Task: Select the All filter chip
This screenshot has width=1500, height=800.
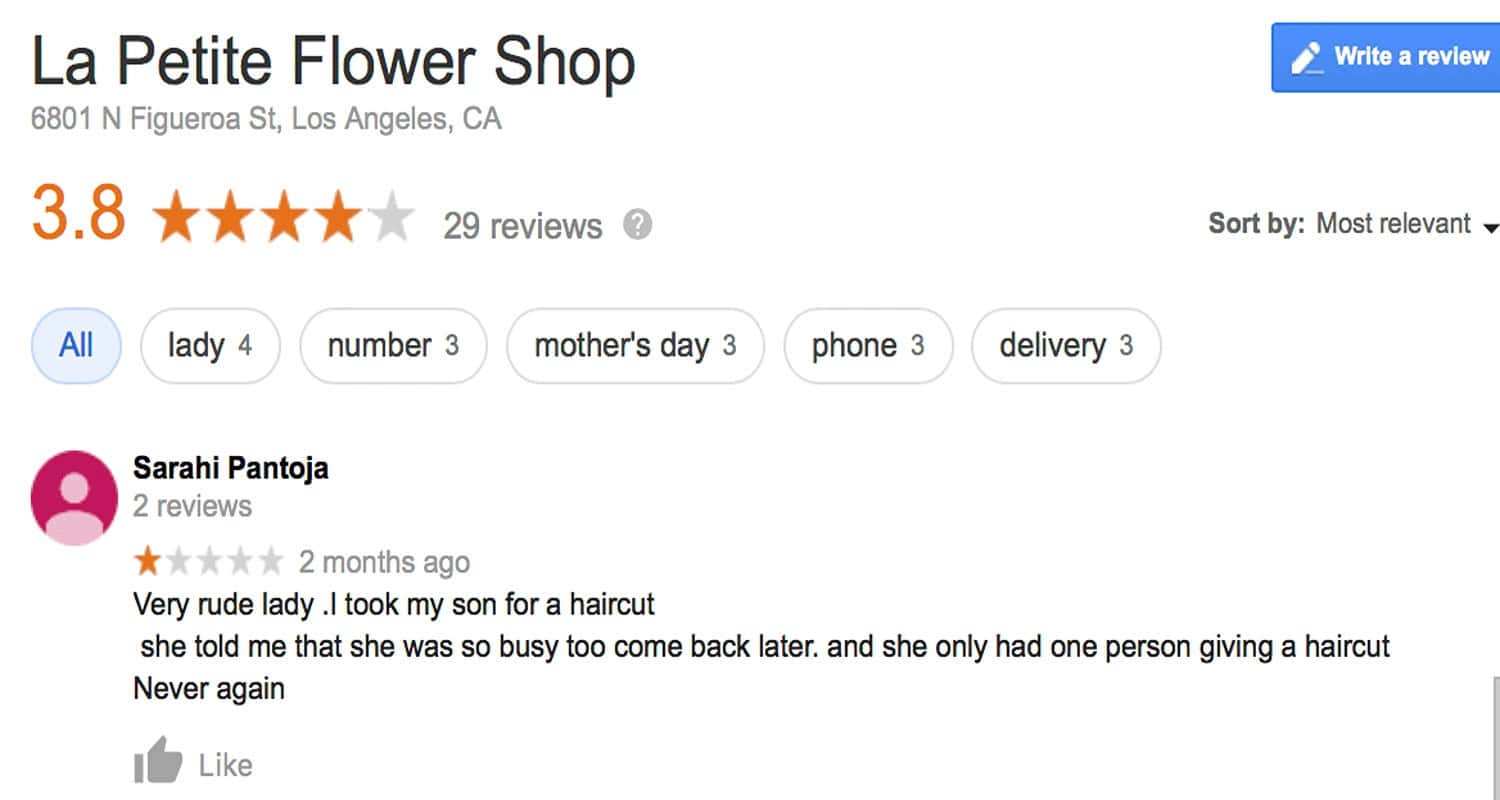Action: tap(76, 346)
